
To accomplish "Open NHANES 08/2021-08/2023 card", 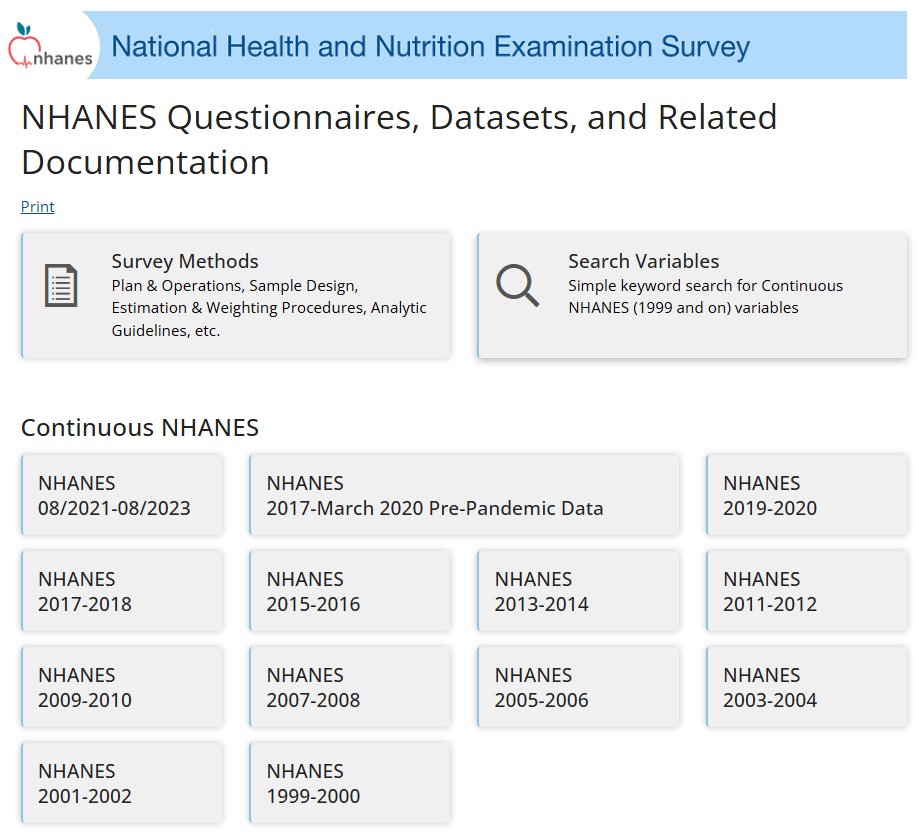I will tap(121, 495).
